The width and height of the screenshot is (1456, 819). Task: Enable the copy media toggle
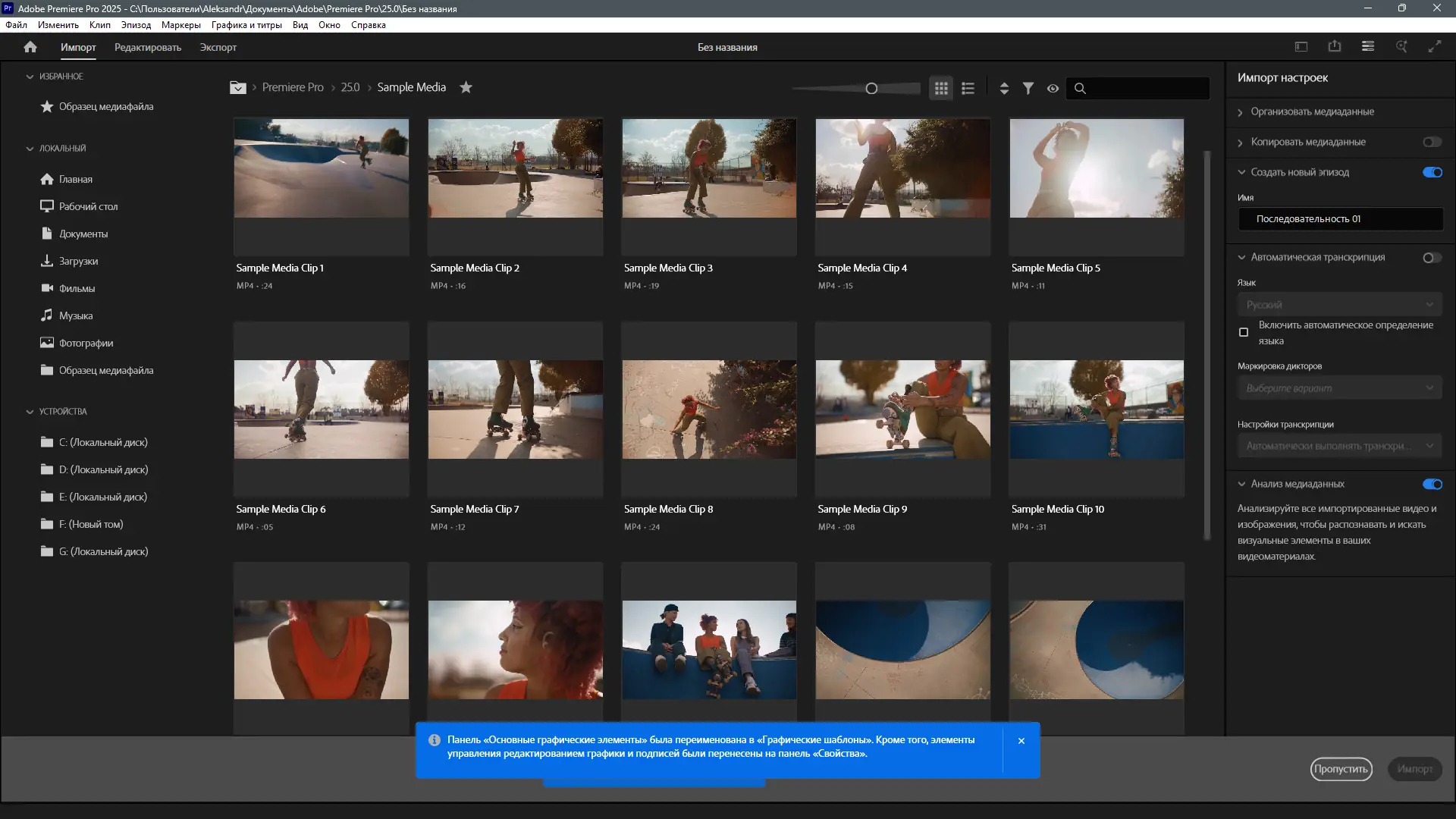[x=1432, y=142]
